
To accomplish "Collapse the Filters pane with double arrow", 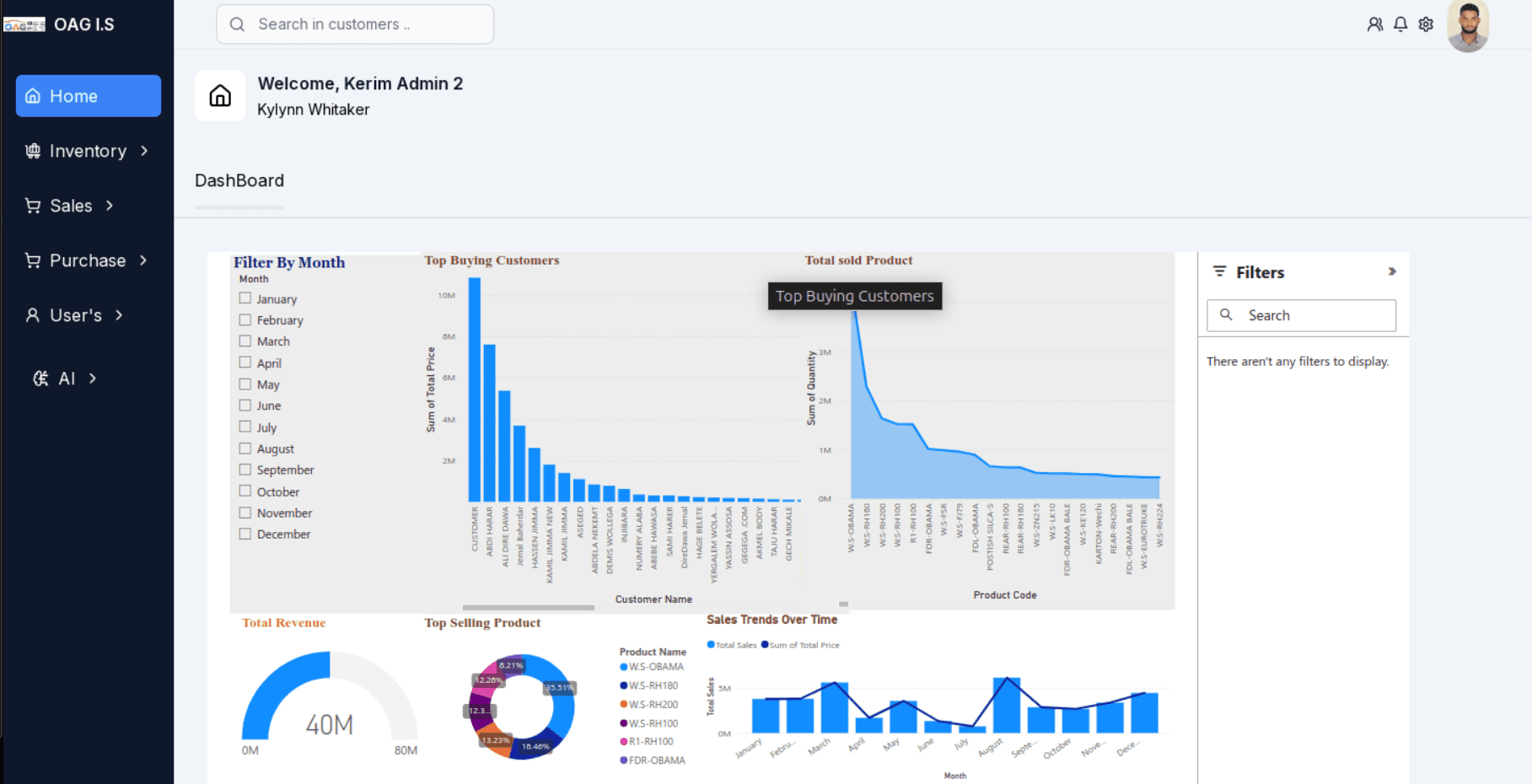I will [x=1392, y=271].
